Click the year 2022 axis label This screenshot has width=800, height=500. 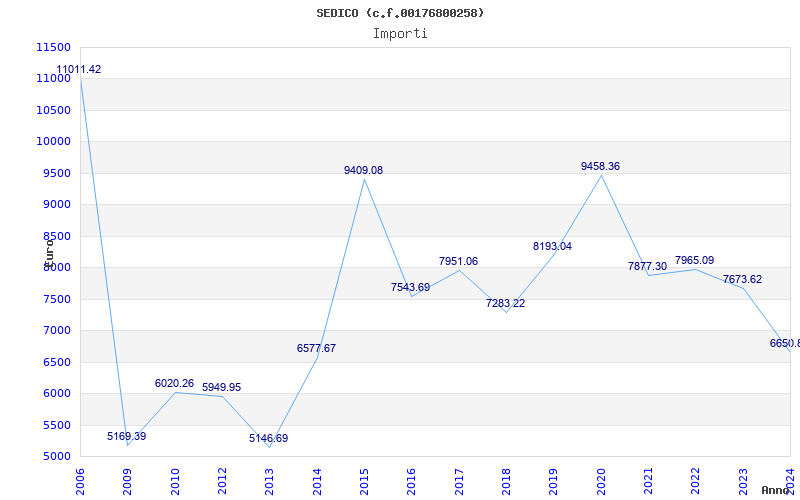[x=696, y=481]
